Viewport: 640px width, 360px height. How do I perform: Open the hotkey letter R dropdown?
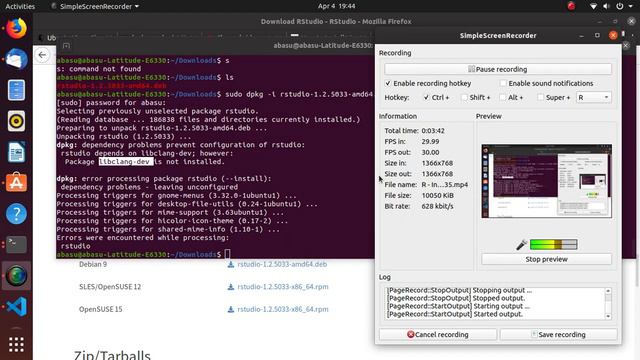tap(593, 98)
